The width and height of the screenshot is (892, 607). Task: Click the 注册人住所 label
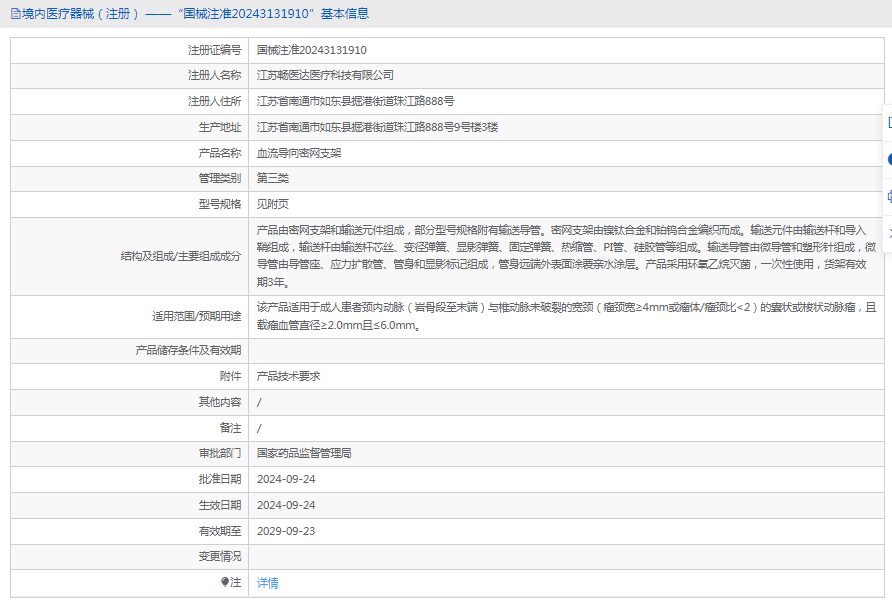214,101
